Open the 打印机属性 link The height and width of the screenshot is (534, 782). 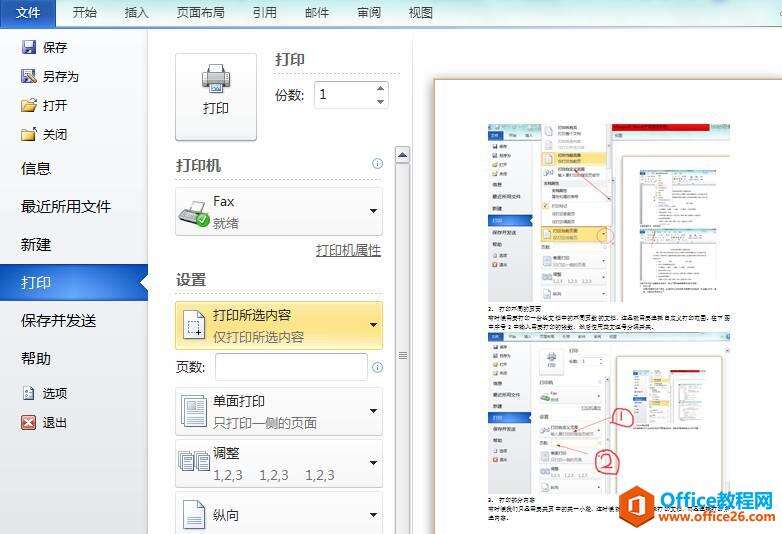(x=348, y=250)
